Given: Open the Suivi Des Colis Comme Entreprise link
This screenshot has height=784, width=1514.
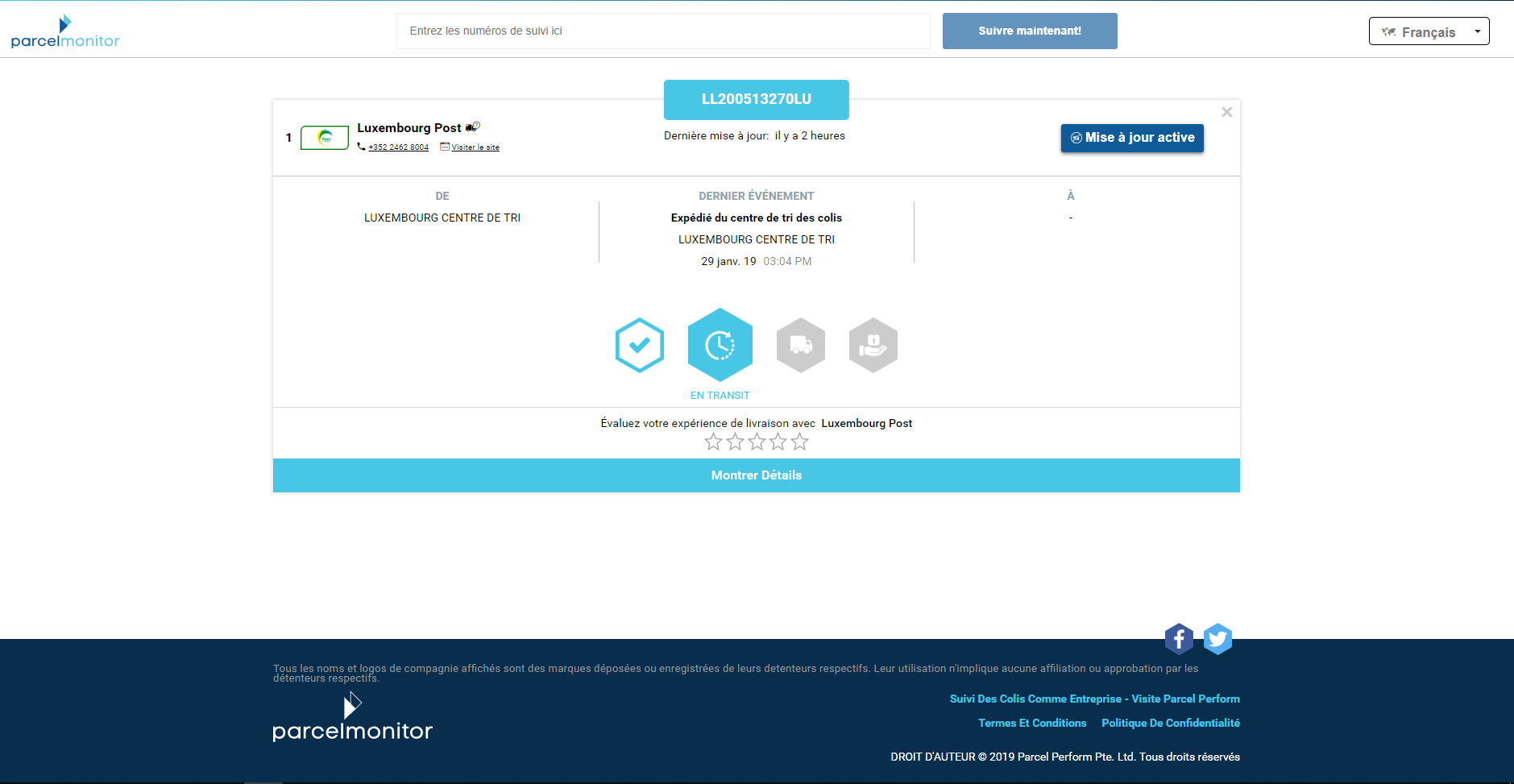Looking at the screenshot, I should coord(1094,699).
